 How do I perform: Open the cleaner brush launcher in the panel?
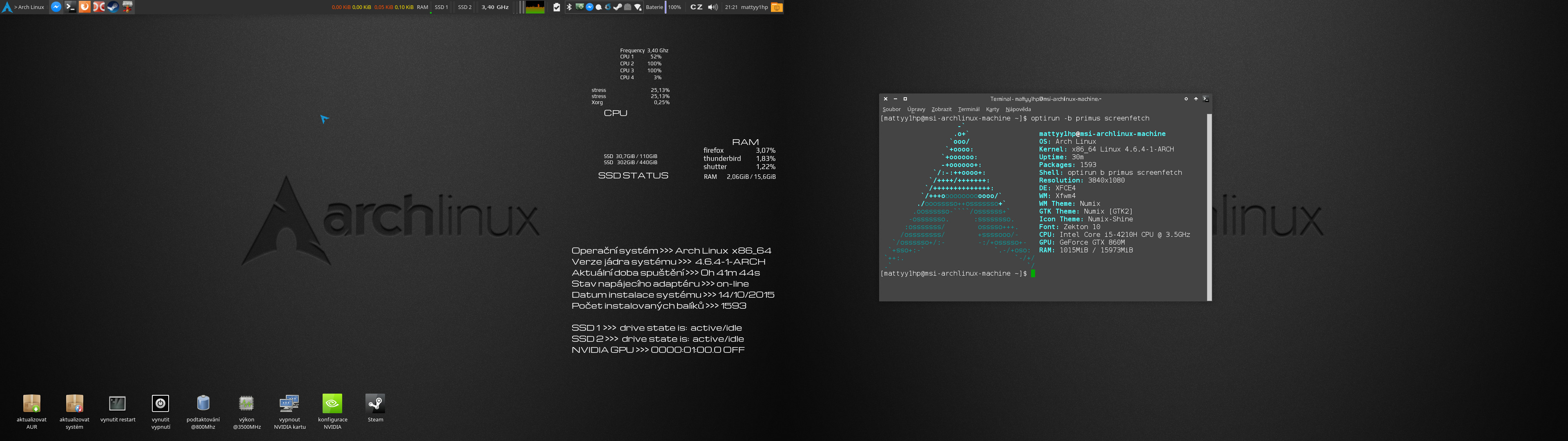click(x=128, y=7)
